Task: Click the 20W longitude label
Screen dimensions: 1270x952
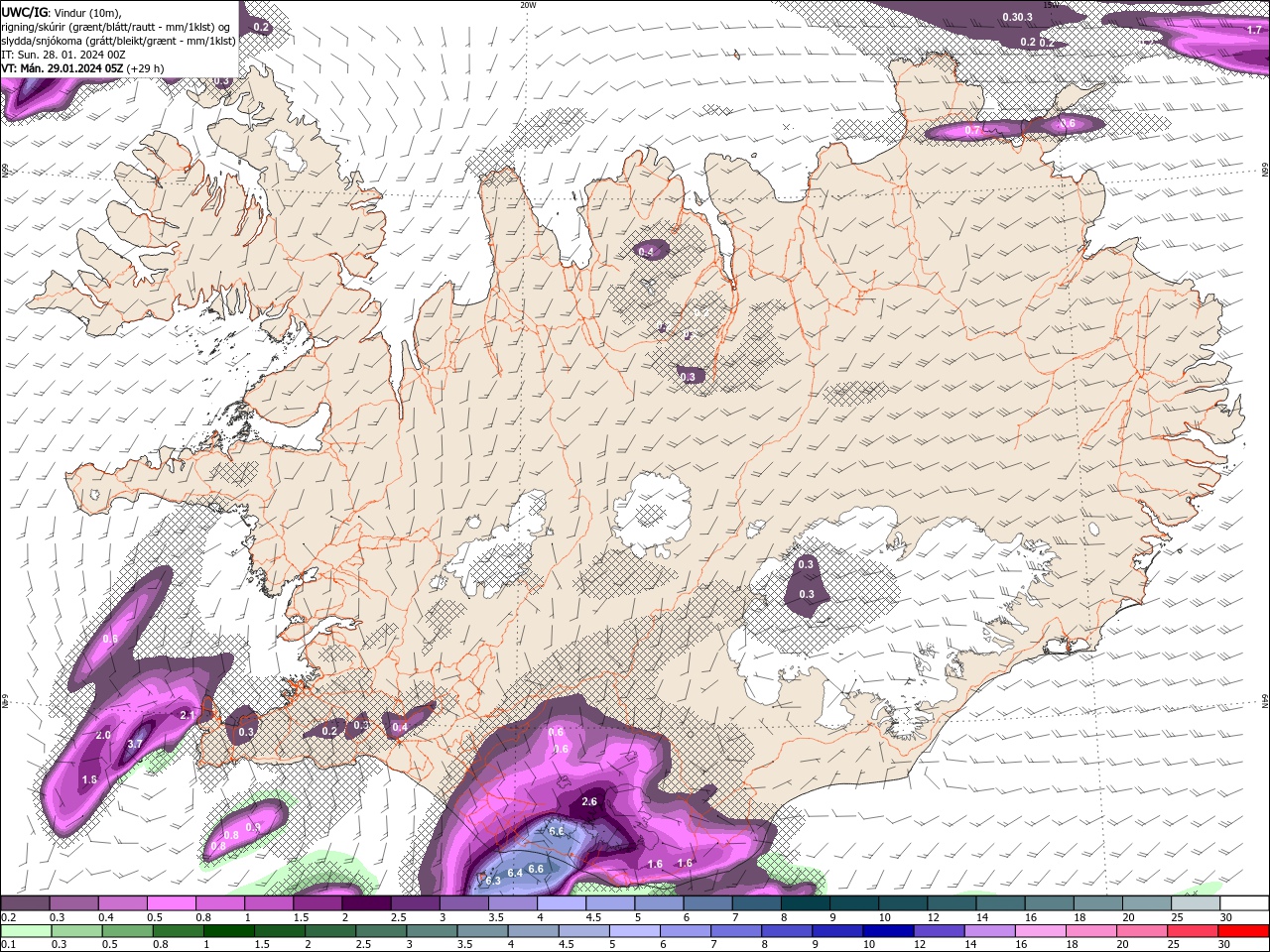Action: click(528, 5)
